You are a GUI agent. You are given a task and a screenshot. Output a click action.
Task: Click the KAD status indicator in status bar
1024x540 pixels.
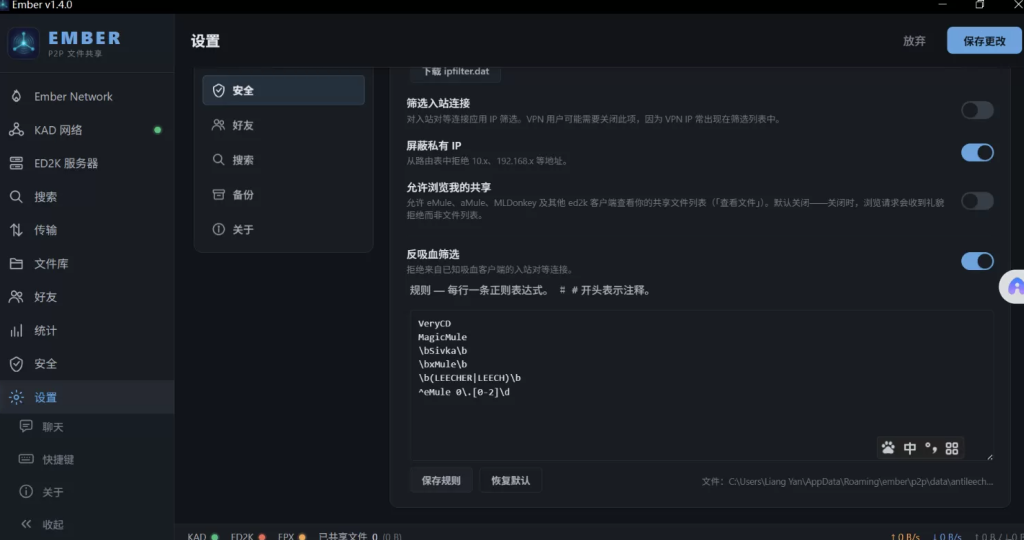click(202, 536)
